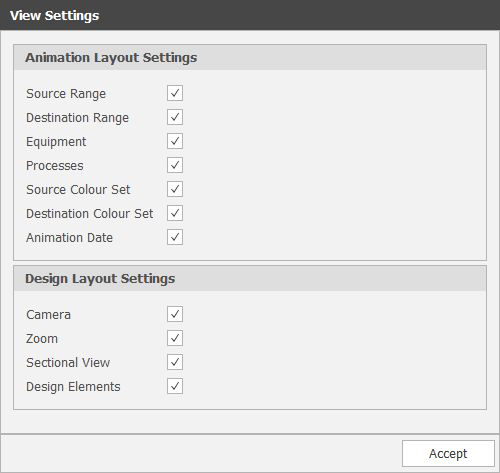Toggle the Zoom checkbox

(x=175, y=338)
